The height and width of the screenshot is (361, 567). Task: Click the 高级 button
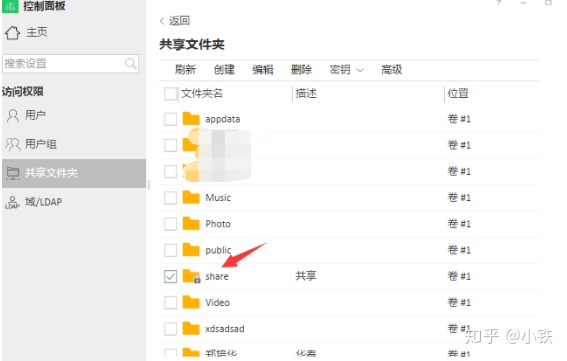pyautogui.click(x=392, y=69)
